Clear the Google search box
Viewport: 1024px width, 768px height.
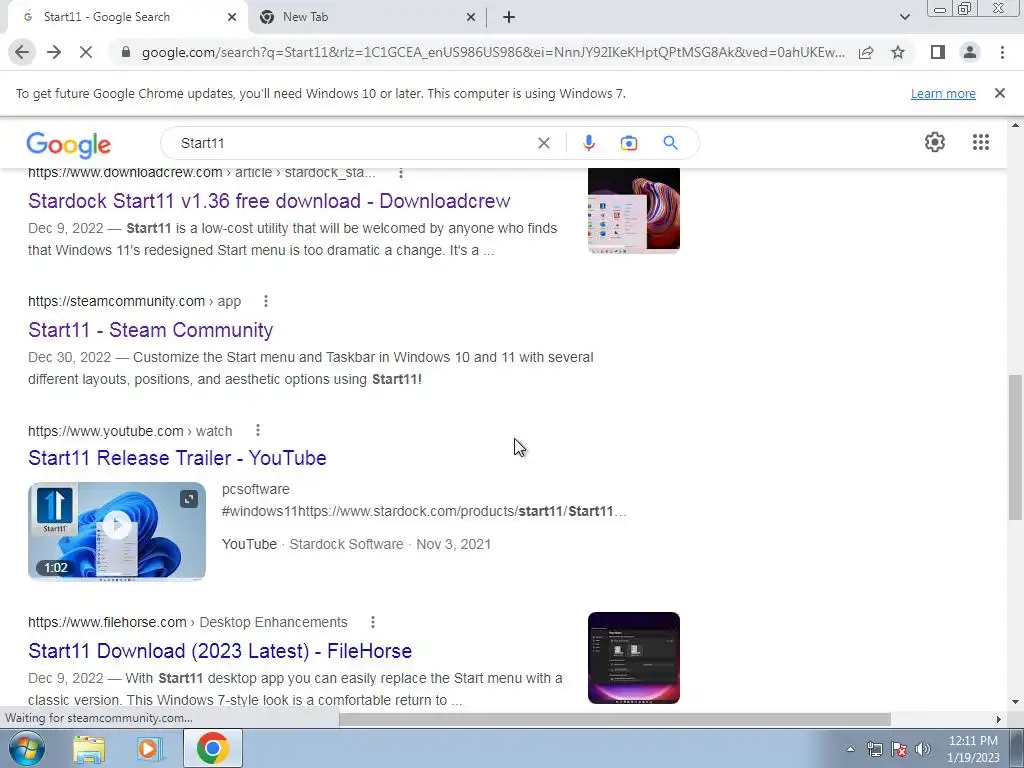click(543, 143)
